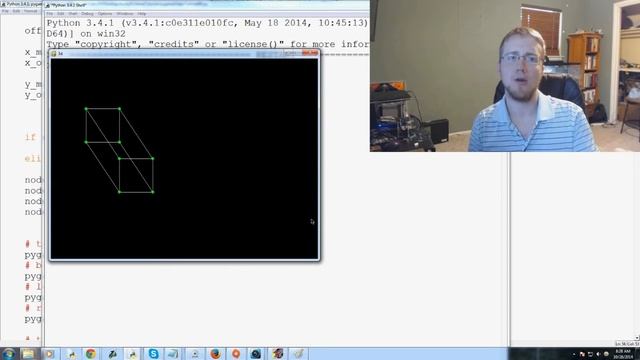Click the network tray icon
Viewport: 640px width, 360px height.
click(x=590, y=354)
